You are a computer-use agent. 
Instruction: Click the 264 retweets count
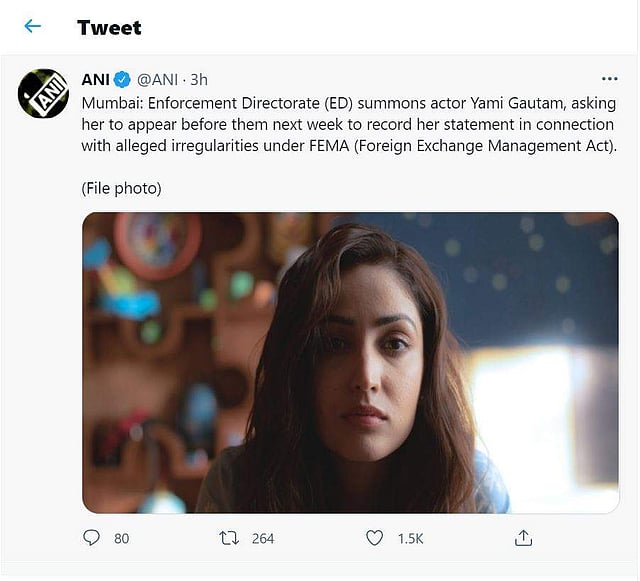click(262, 538)
